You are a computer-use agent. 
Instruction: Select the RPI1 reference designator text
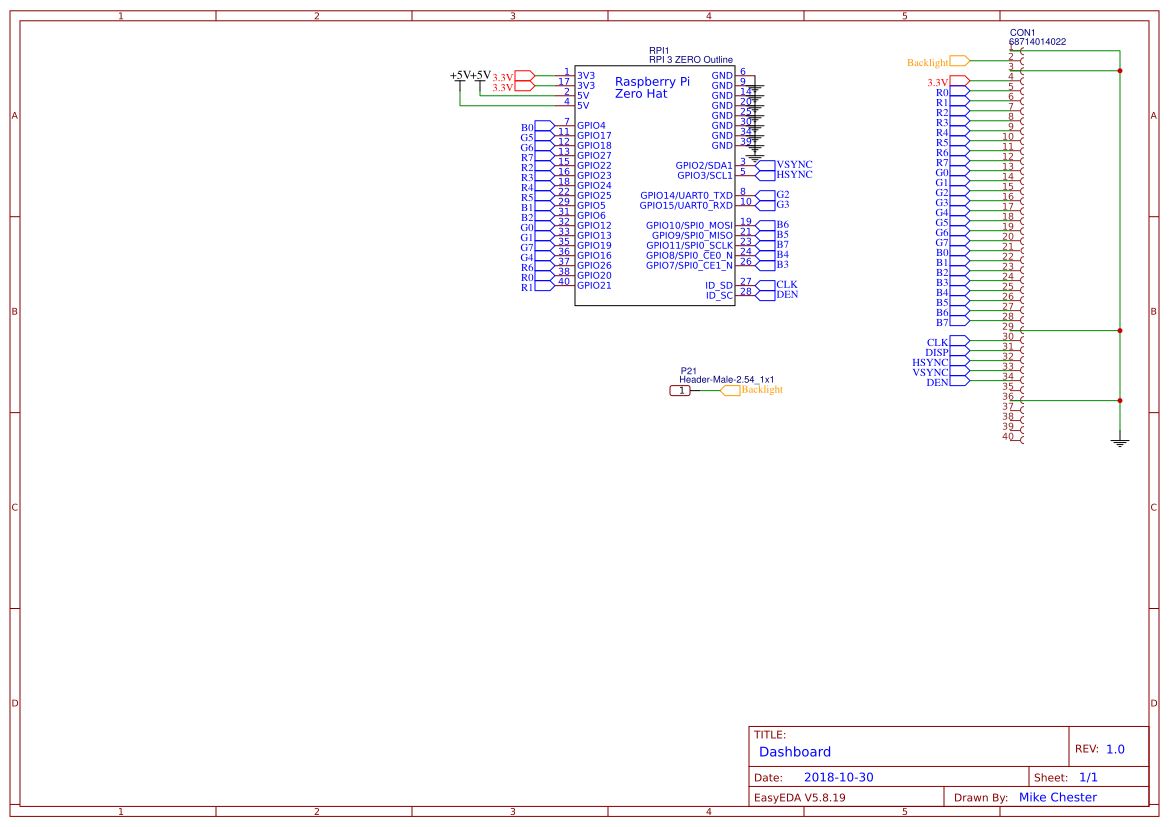coord(660,48)
